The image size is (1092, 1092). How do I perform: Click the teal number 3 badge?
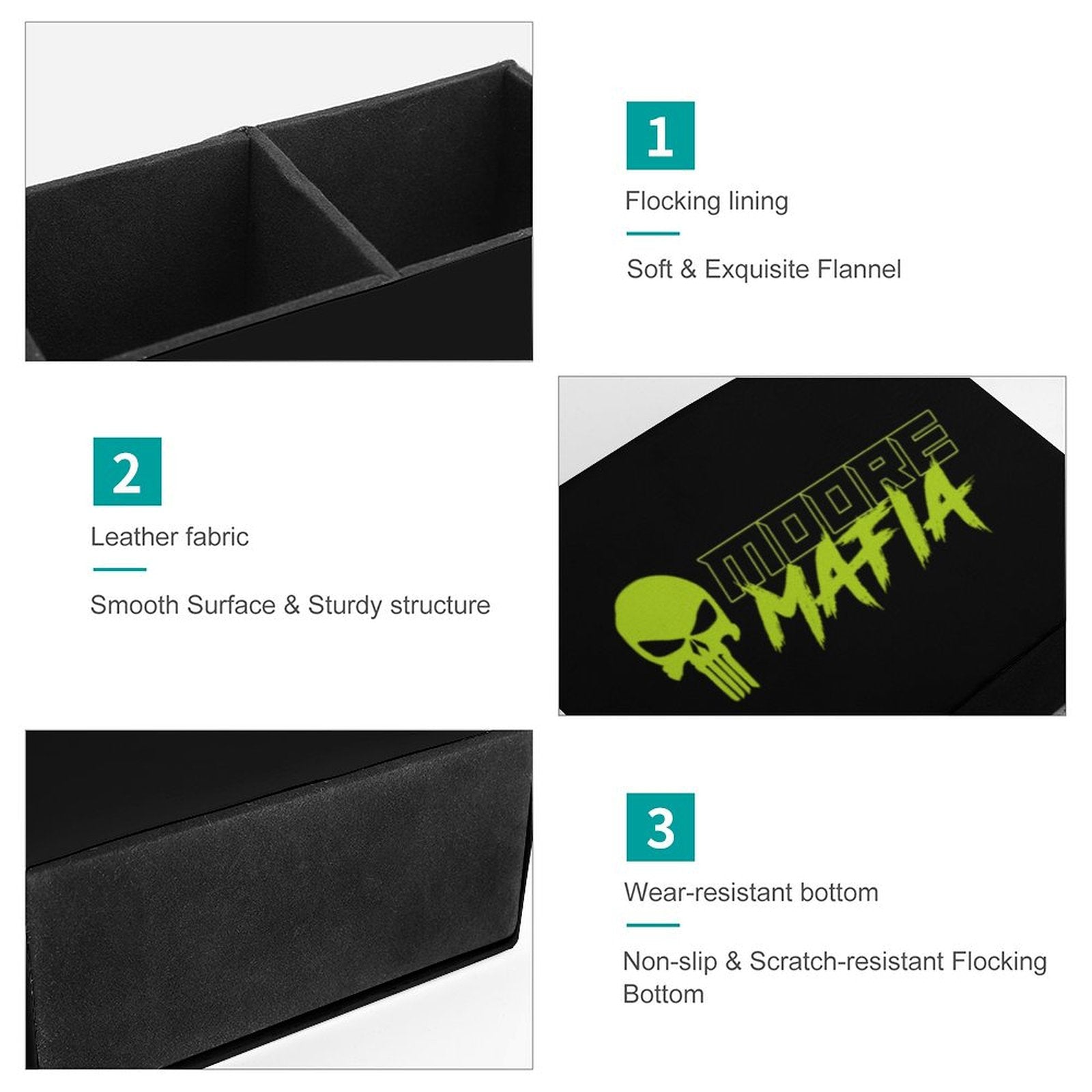pos(660,827)
